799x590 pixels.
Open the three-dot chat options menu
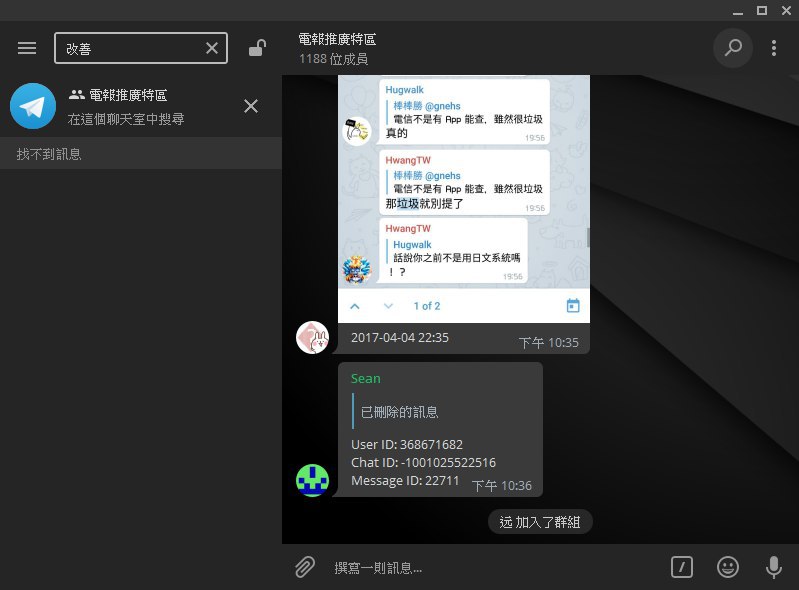773,48
